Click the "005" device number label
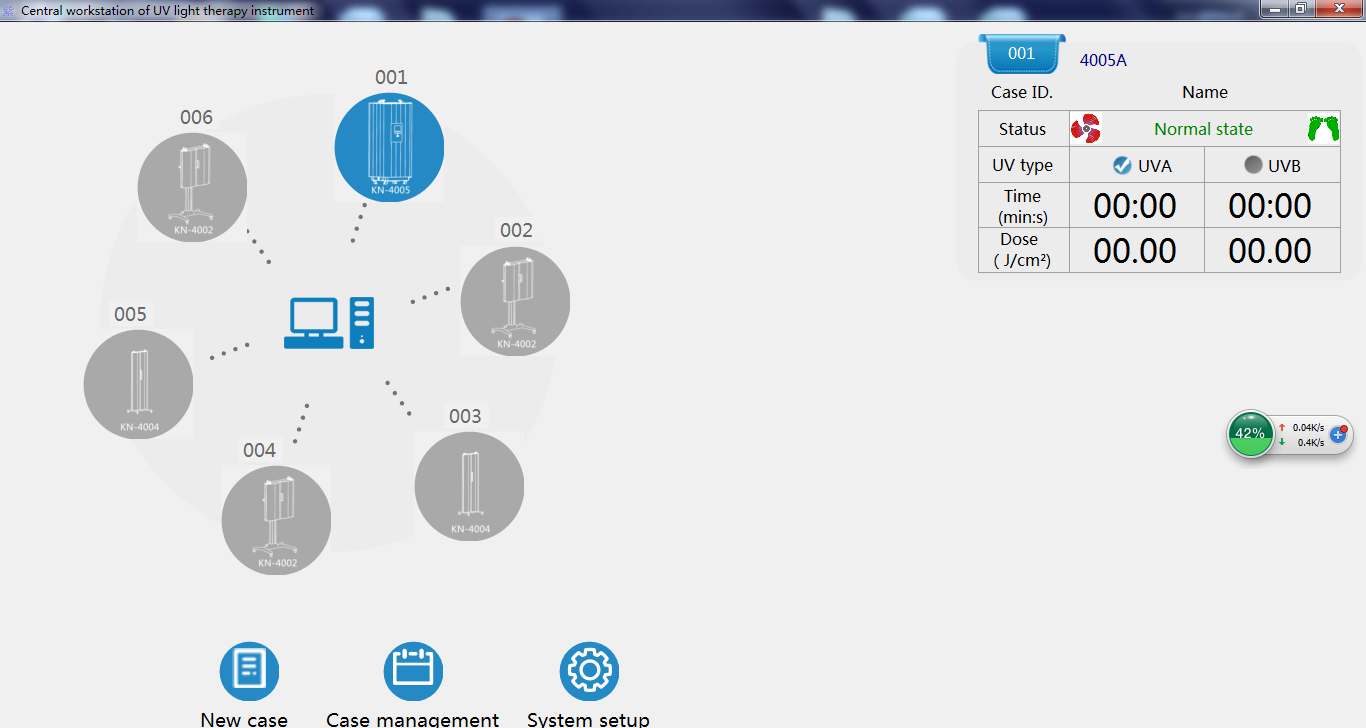Viewport: 1366px width, 728px height. (x=130, y=314)
